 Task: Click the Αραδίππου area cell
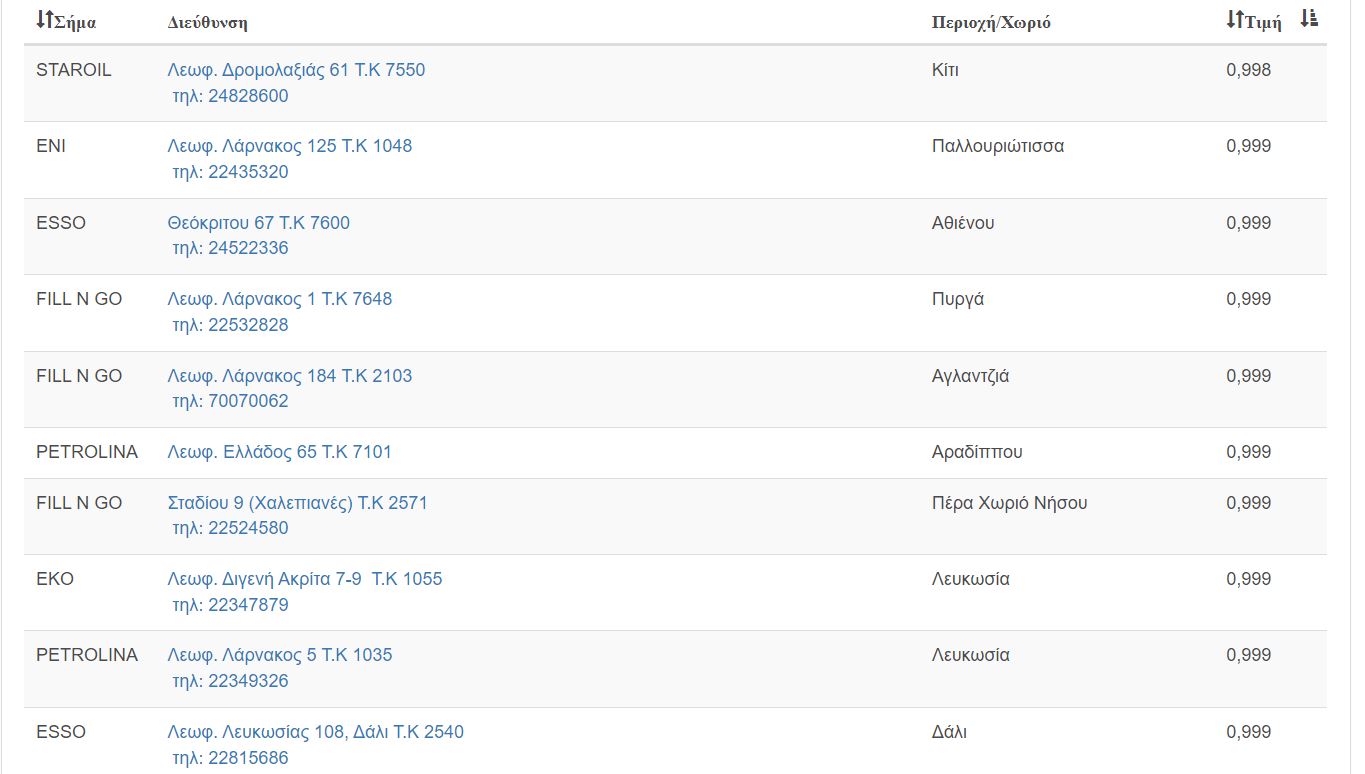pyautogui.click(x=977, y=452)
